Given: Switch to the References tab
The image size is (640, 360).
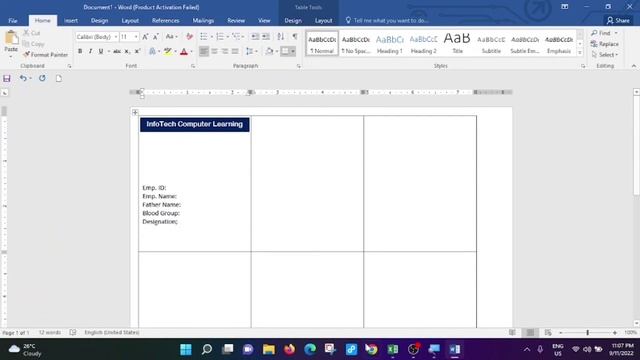Looking at the screenshot, I should (165, 20).
